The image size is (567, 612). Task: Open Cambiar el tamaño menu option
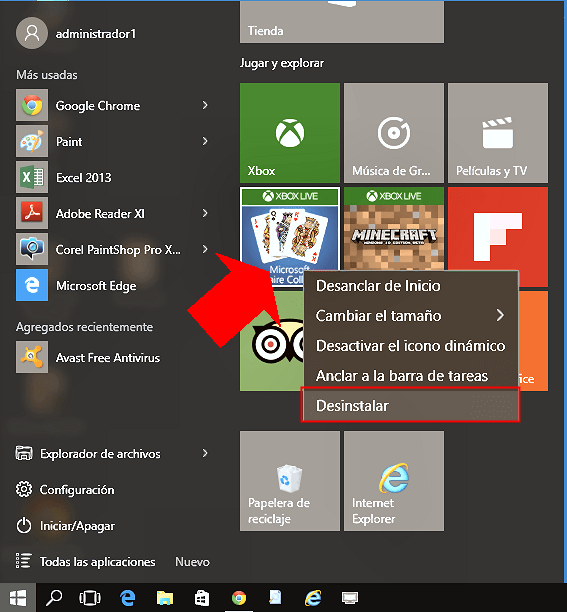point(411,315)
